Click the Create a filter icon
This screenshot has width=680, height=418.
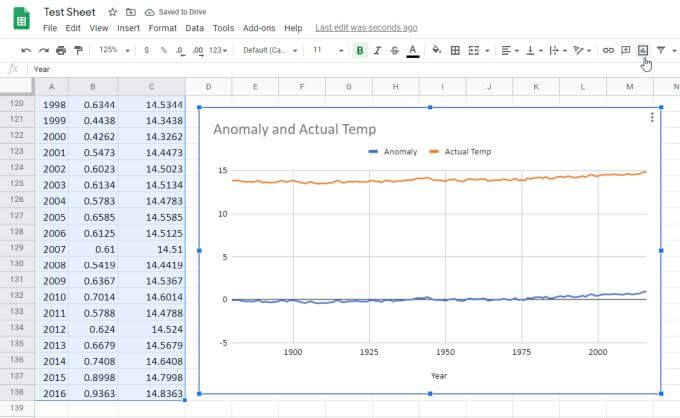[660, 50]
